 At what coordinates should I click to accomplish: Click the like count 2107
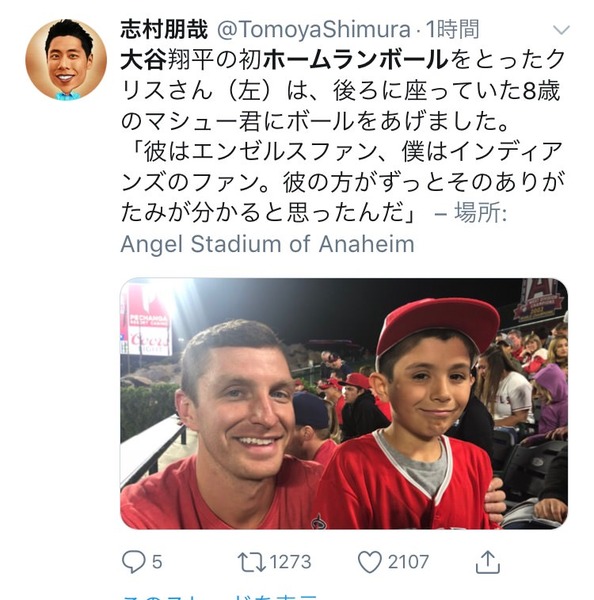408,562
